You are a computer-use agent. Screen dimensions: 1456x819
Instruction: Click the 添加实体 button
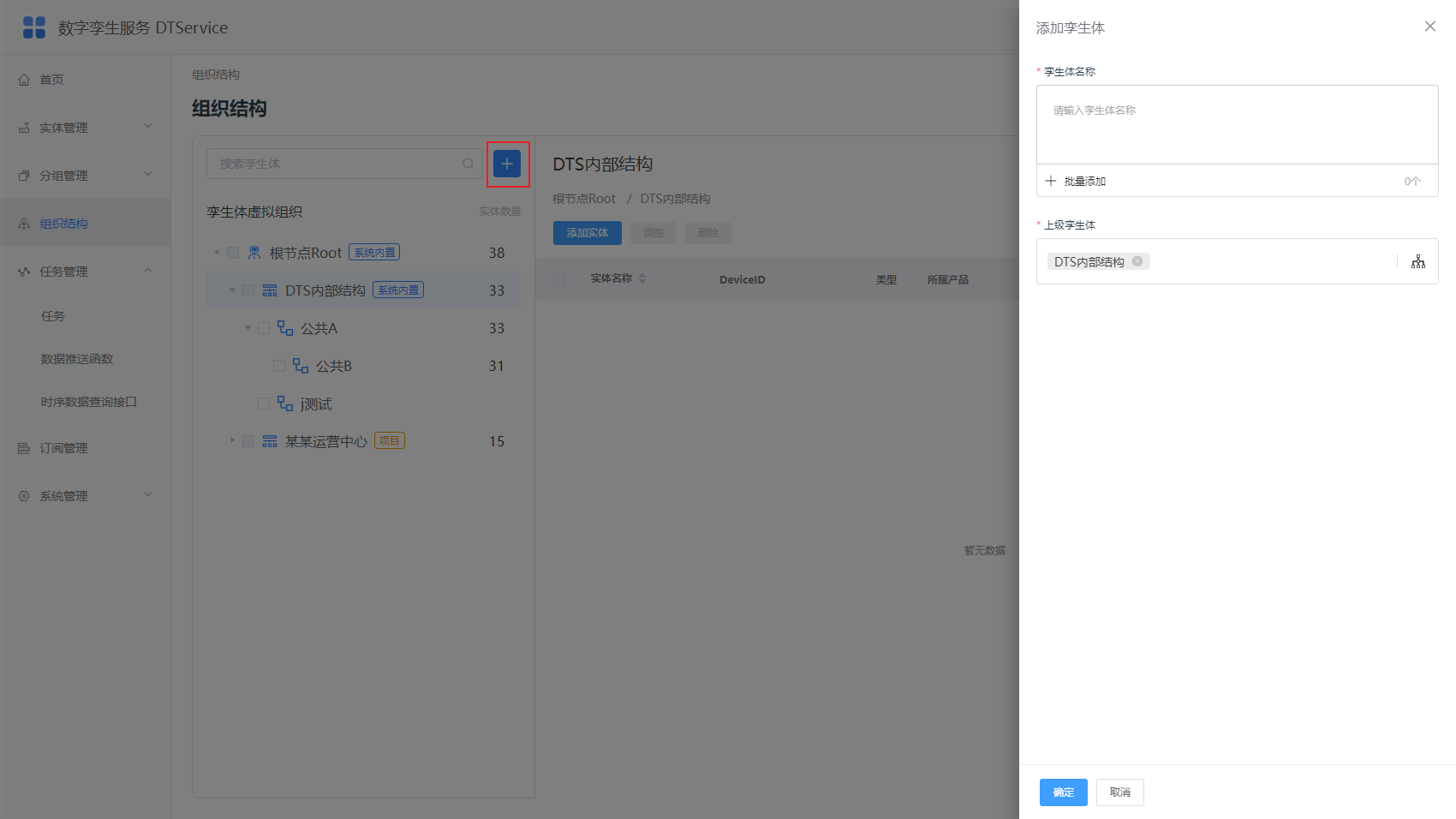(x=588, y=233)
